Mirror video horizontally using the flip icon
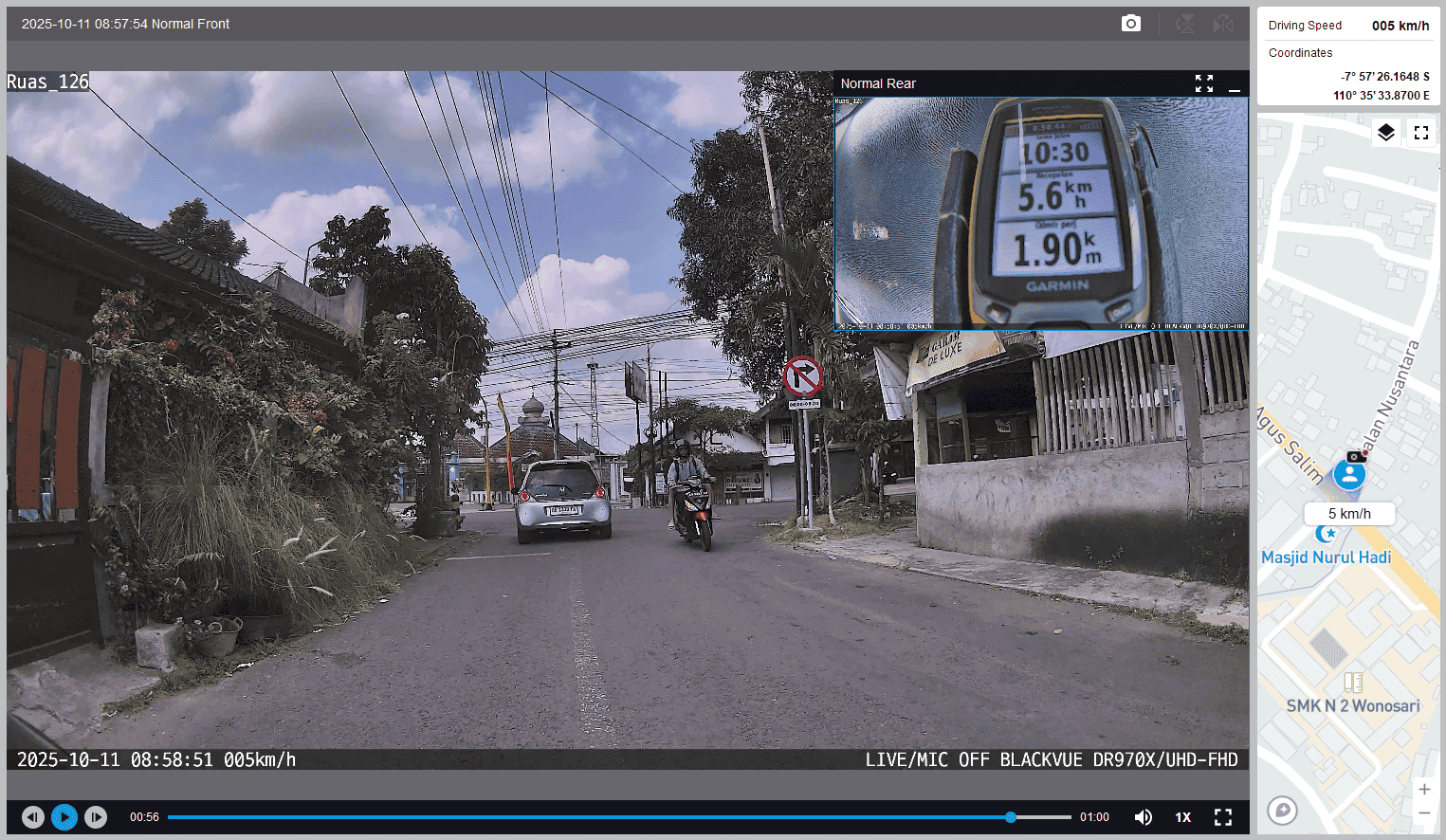The width and height of the screenshot is (1446, 840). point(1223,24)
